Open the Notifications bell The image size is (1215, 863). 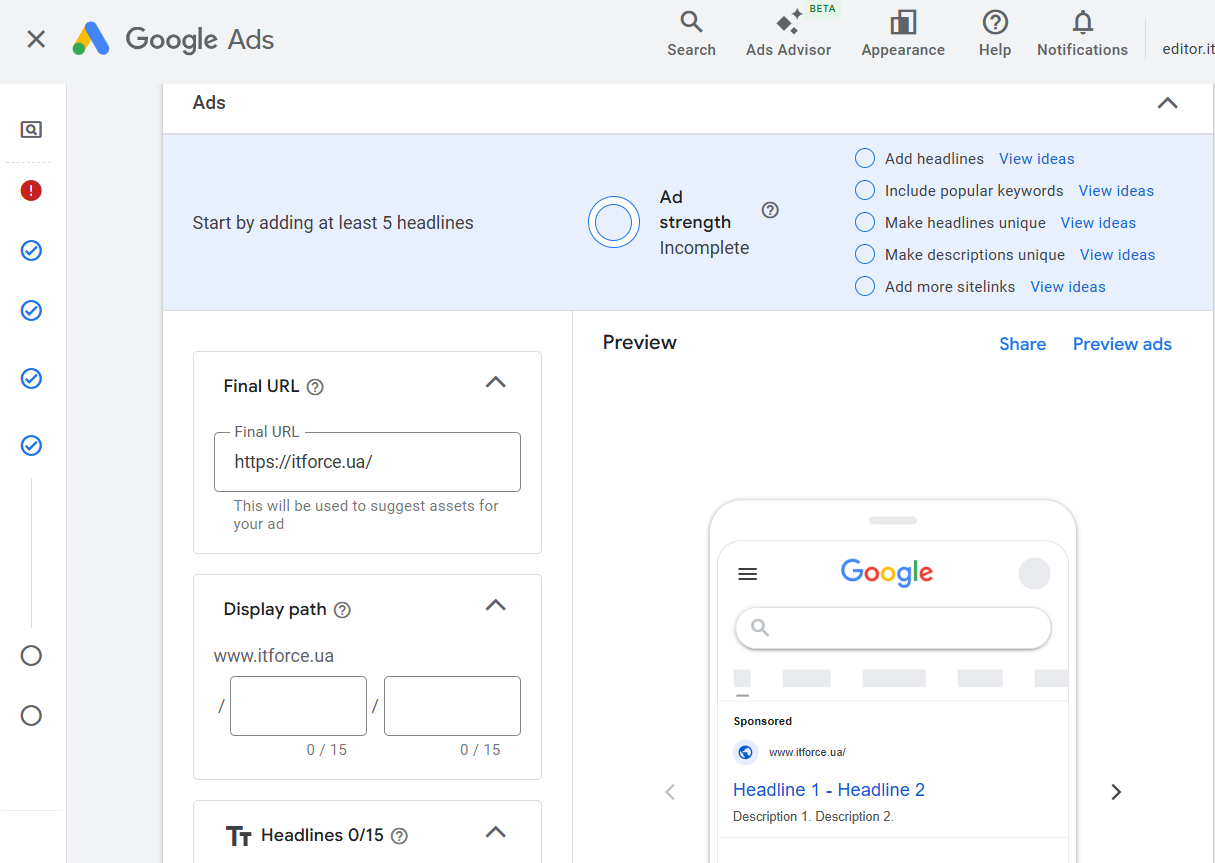click(x=1082, y=23)
